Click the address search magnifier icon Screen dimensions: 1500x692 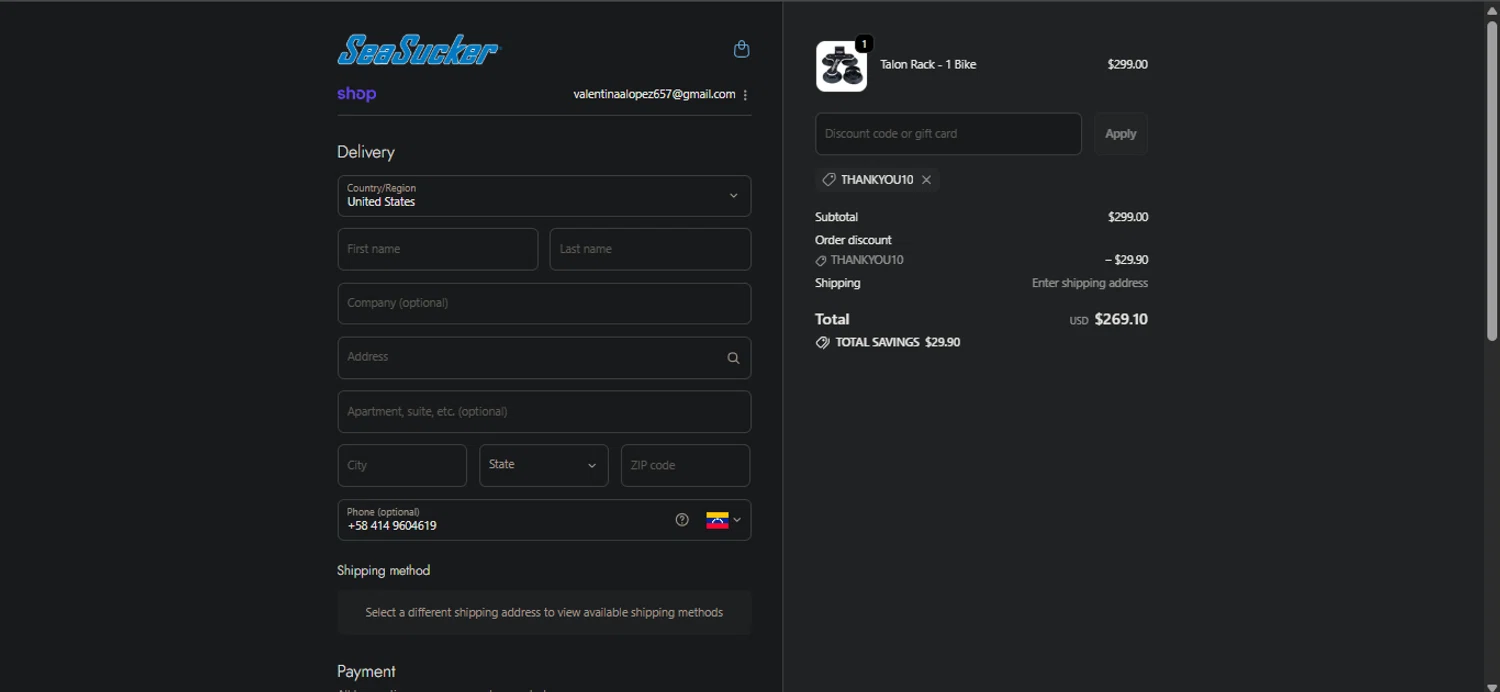click(733, 358)
